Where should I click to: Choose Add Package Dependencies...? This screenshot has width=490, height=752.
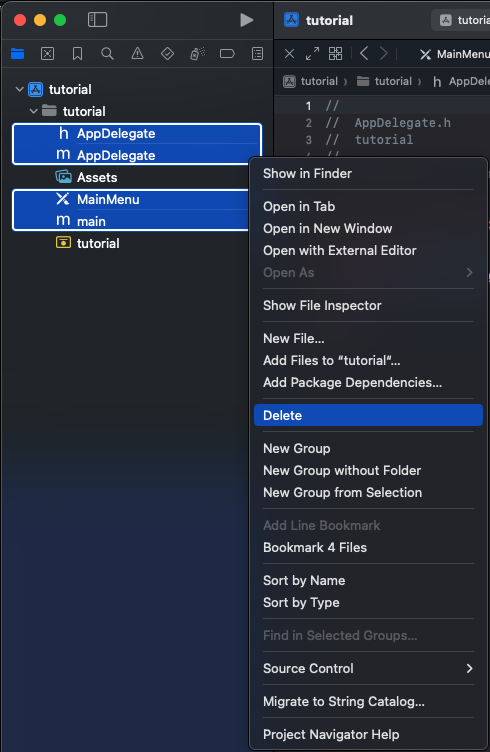(x=368, y=383)
